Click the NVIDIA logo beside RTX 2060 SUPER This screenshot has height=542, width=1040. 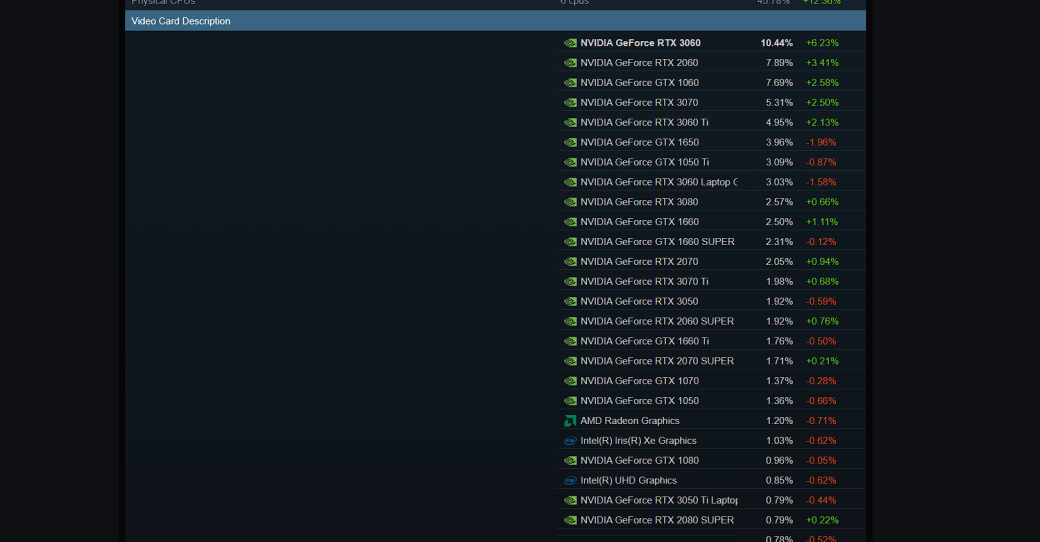(570, 321)
